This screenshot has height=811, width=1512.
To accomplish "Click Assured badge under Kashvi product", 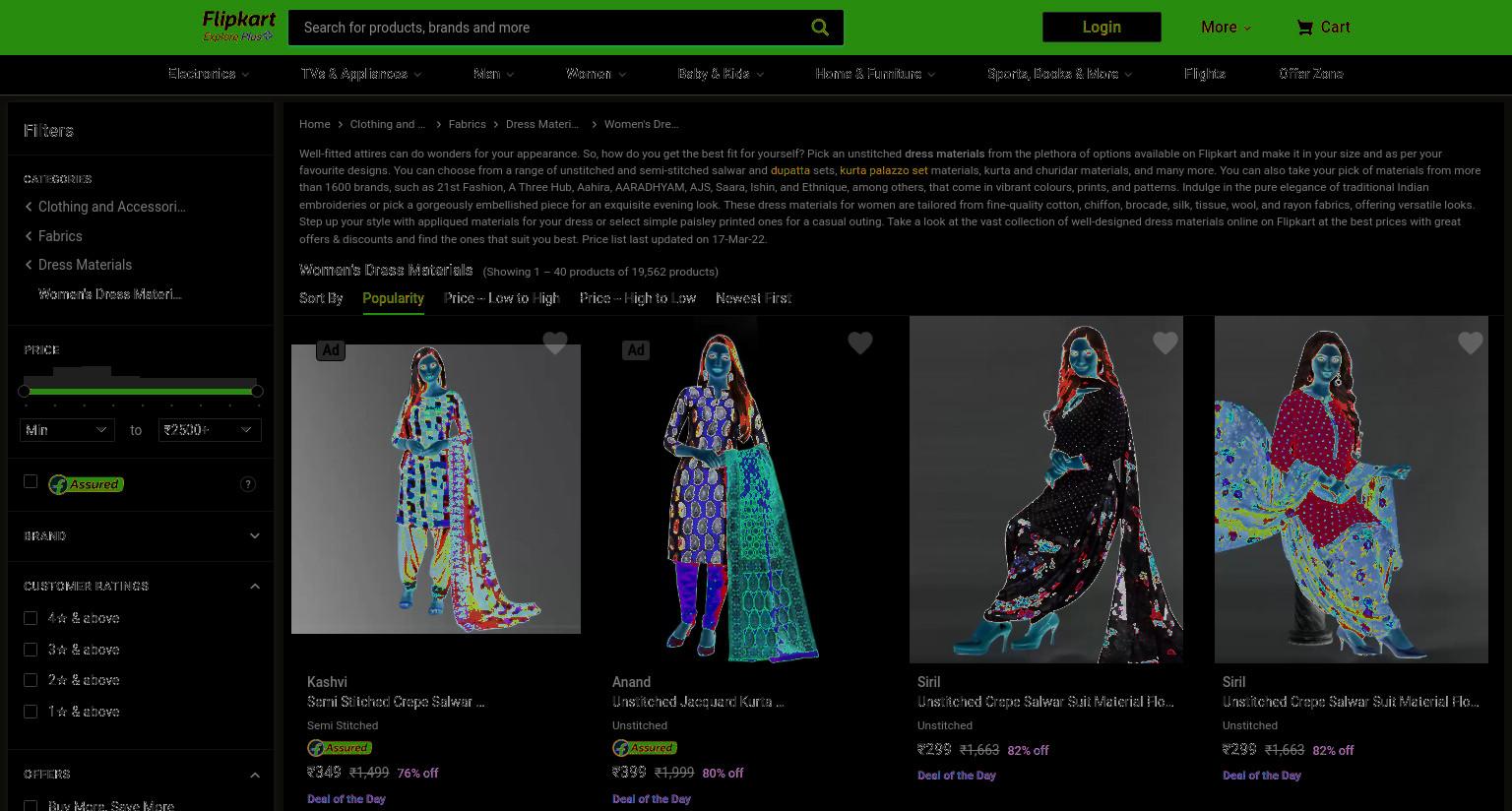I will click(340, 748).
